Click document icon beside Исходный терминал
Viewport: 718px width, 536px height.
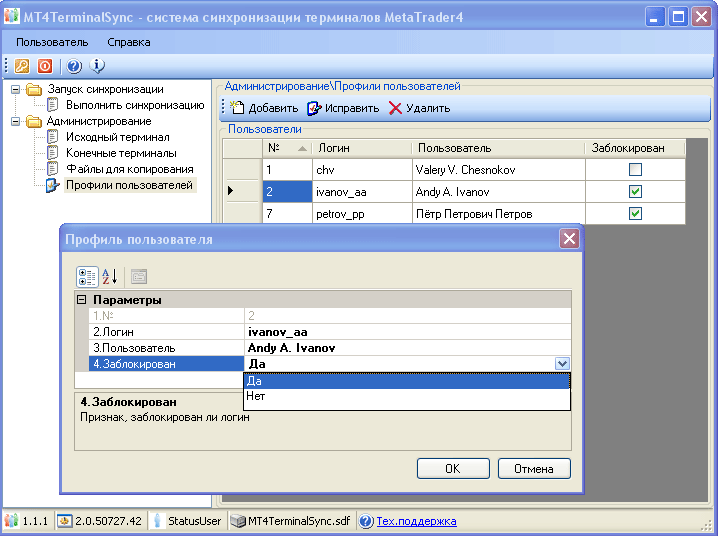click(x=53, y=137)
